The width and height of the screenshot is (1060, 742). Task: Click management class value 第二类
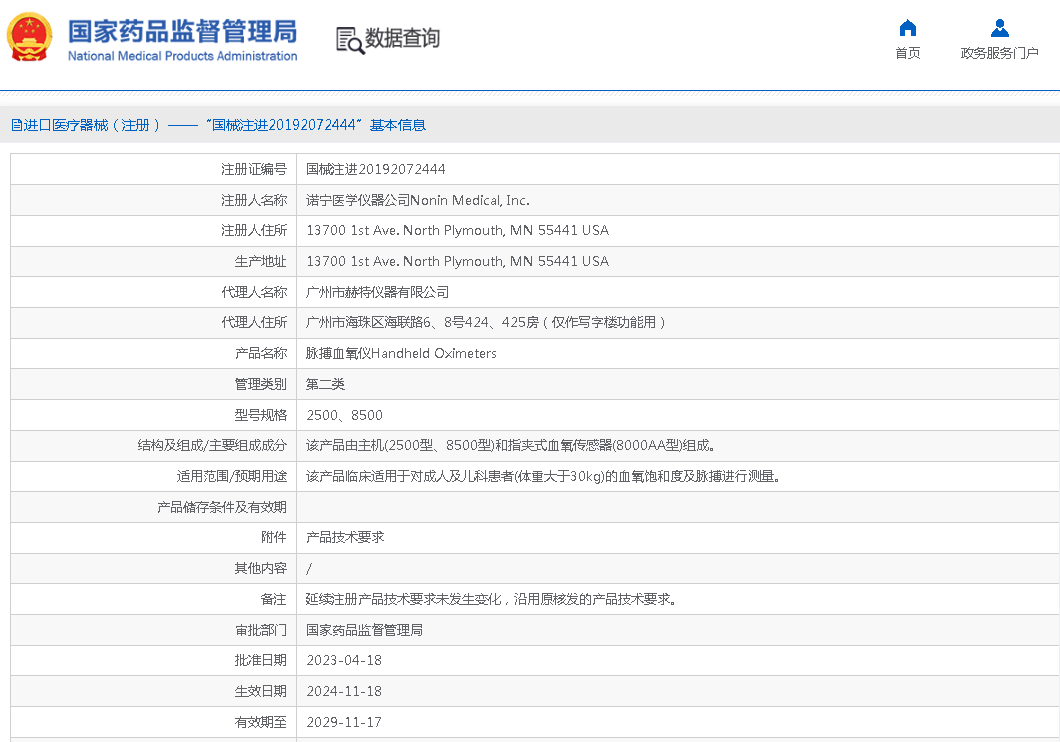(x=325, y=385)
